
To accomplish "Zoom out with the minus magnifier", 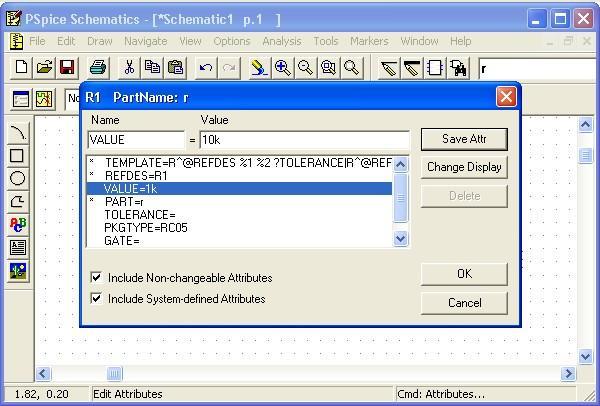I will click(305, 68).
